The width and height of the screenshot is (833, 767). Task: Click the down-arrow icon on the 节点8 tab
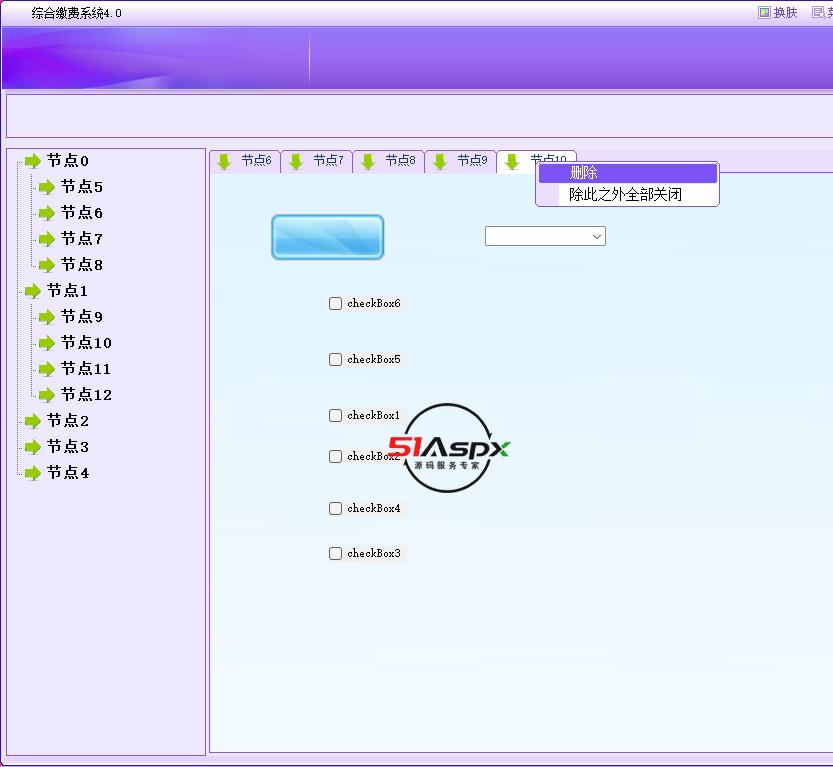point(368,161)
